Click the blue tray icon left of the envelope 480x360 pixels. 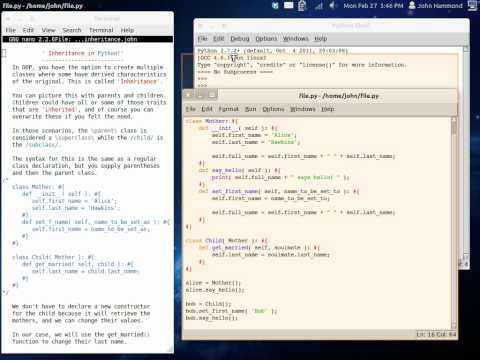275,6
